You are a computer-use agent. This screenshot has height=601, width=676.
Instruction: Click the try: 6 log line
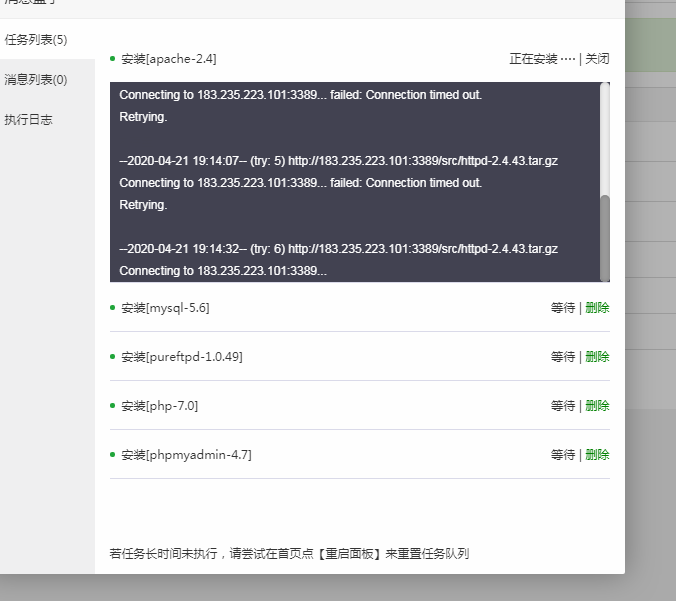pyautogui.click(x=338, y=249)
